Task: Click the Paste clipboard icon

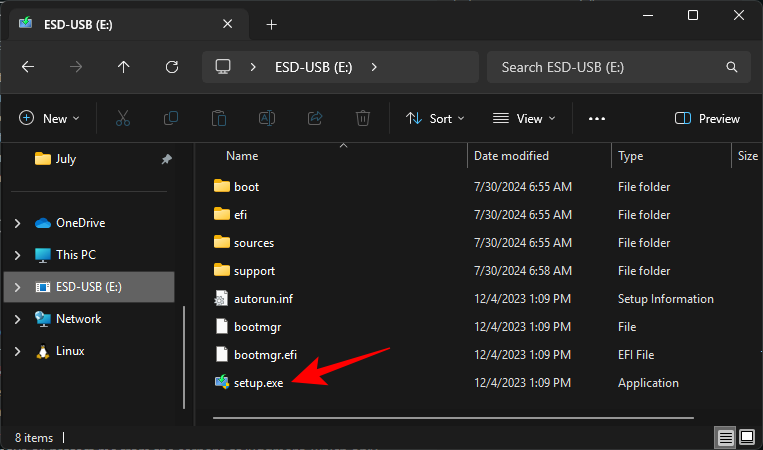Action: tap(219, 118)
